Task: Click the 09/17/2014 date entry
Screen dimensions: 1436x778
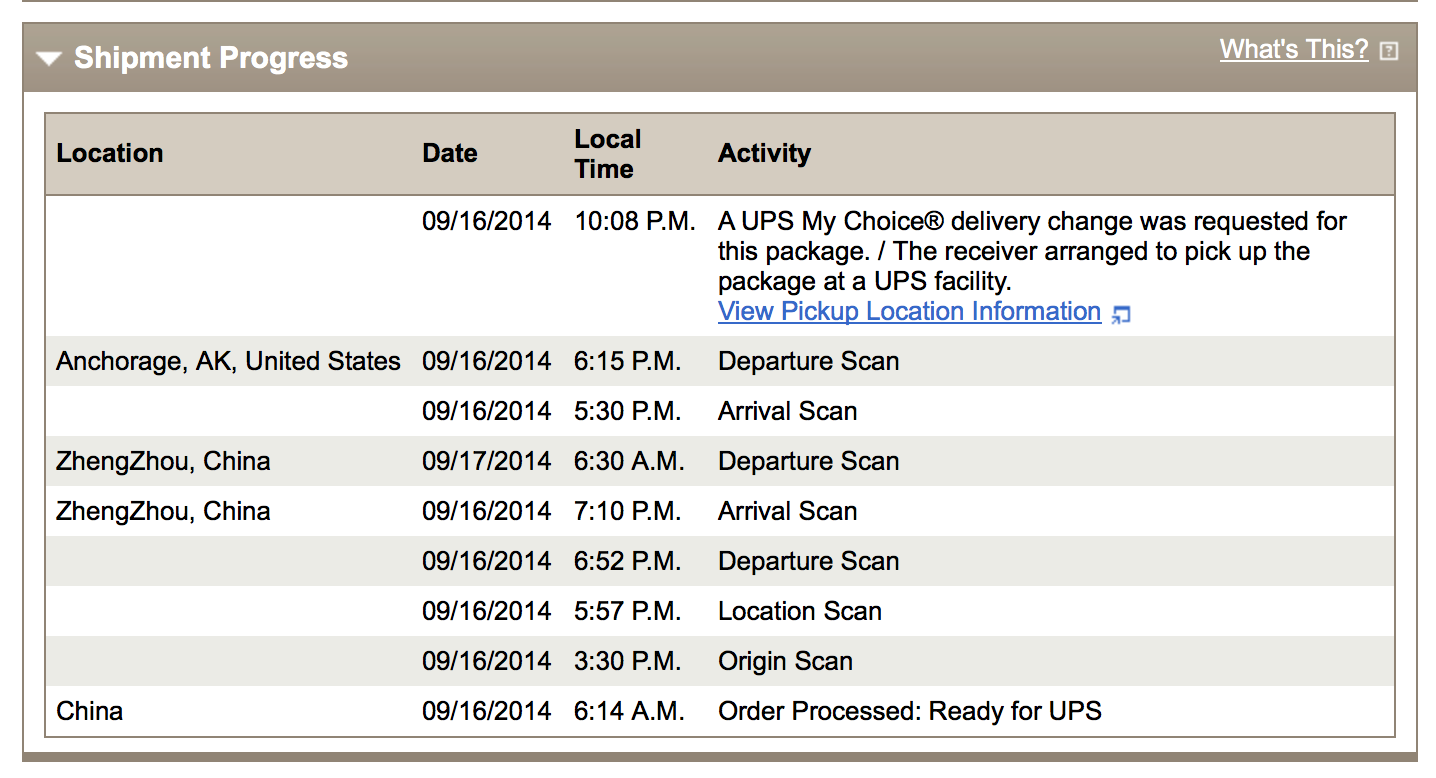Action: [x=486, y=461]
